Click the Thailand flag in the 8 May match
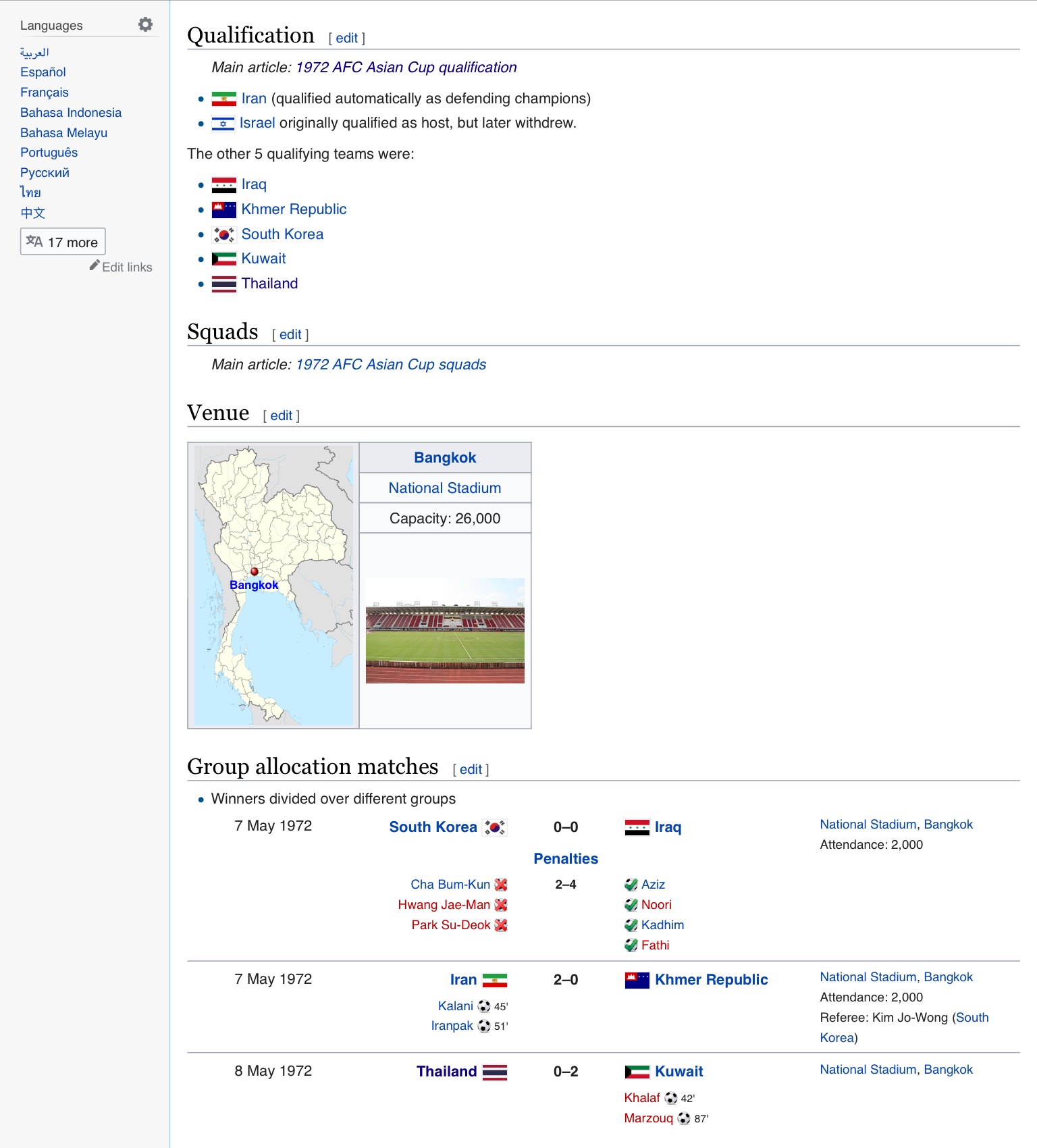The height and width of the screenshot is (1148, 1037). pos(495,1072)
